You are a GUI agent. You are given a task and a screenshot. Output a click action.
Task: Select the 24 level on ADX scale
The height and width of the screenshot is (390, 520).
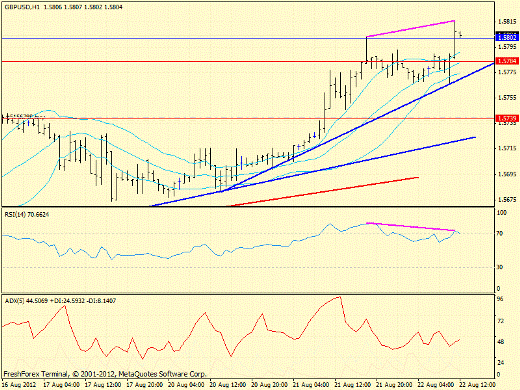pos(500,363)
